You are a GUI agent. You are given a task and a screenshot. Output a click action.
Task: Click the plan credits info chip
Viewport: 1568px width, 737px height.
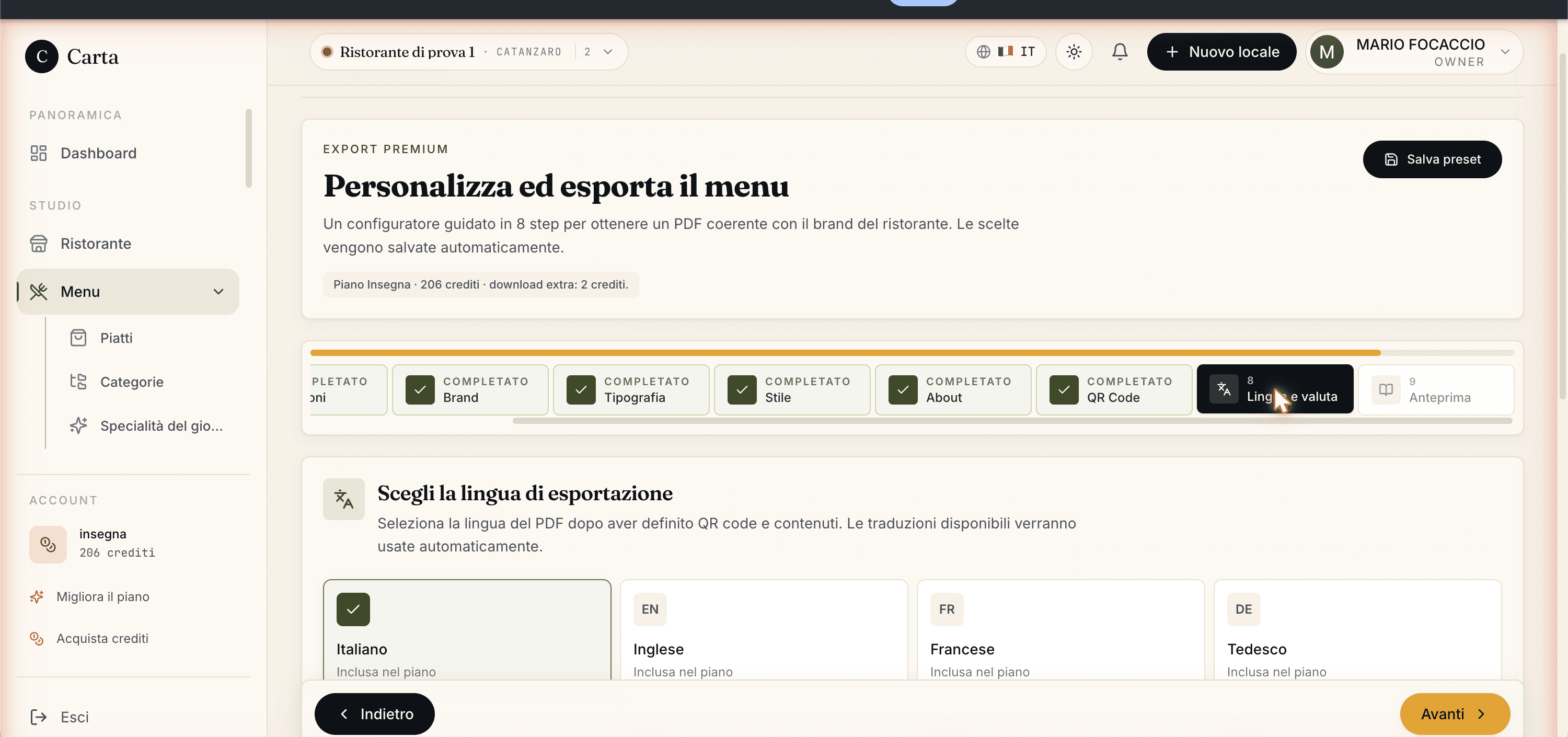coord(481,284)
